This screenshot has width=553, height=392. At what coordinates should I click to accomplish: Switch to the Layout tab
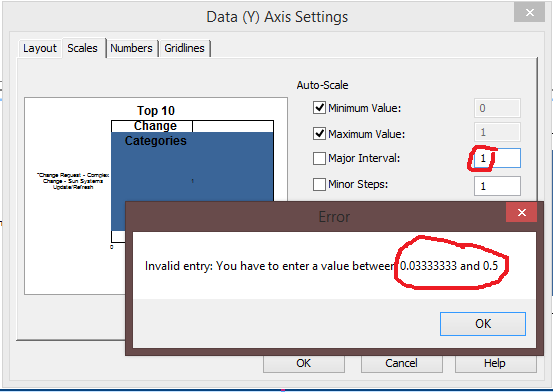[x=40, y=48]
